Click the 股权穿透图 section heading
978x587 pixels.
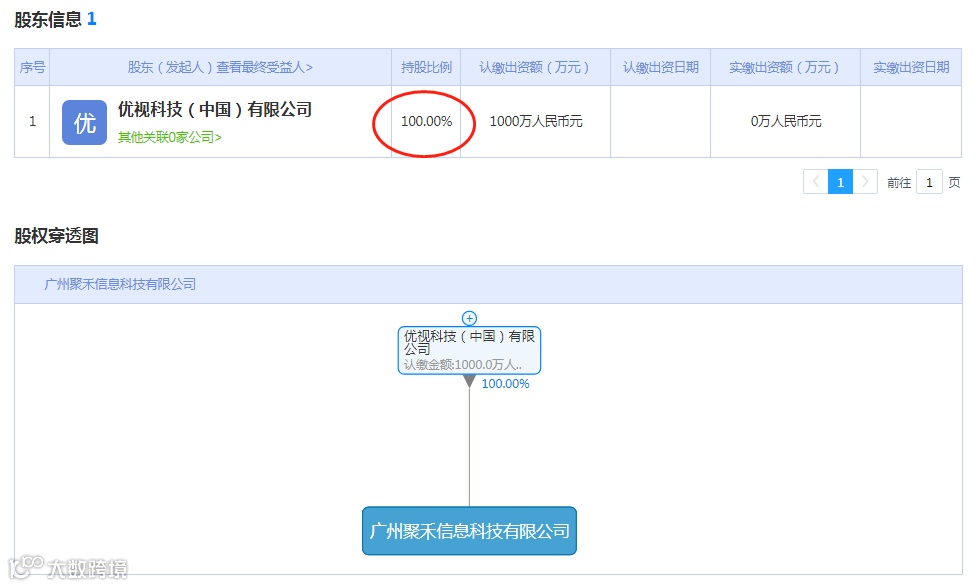[x=56, y=236]
